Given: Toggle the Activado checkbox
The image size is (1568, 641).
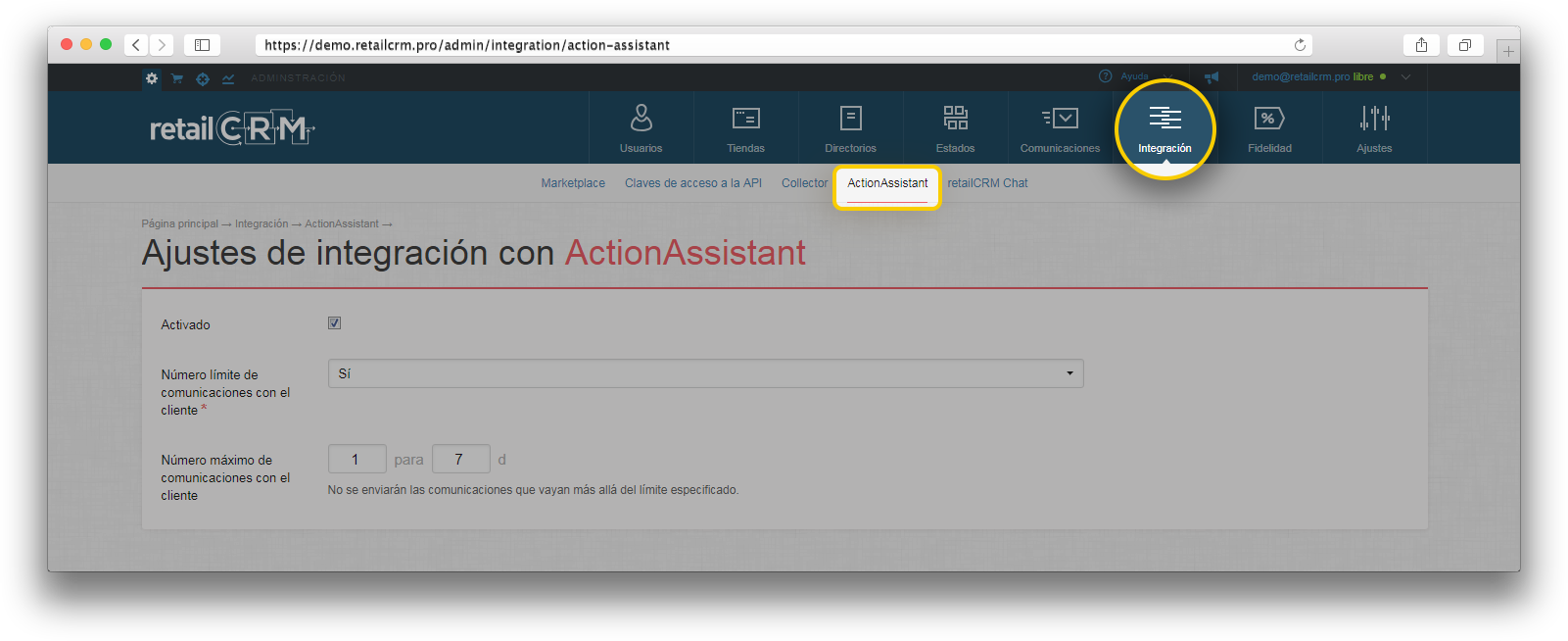Looking at the screenshot, I should (x=335, y=323).
